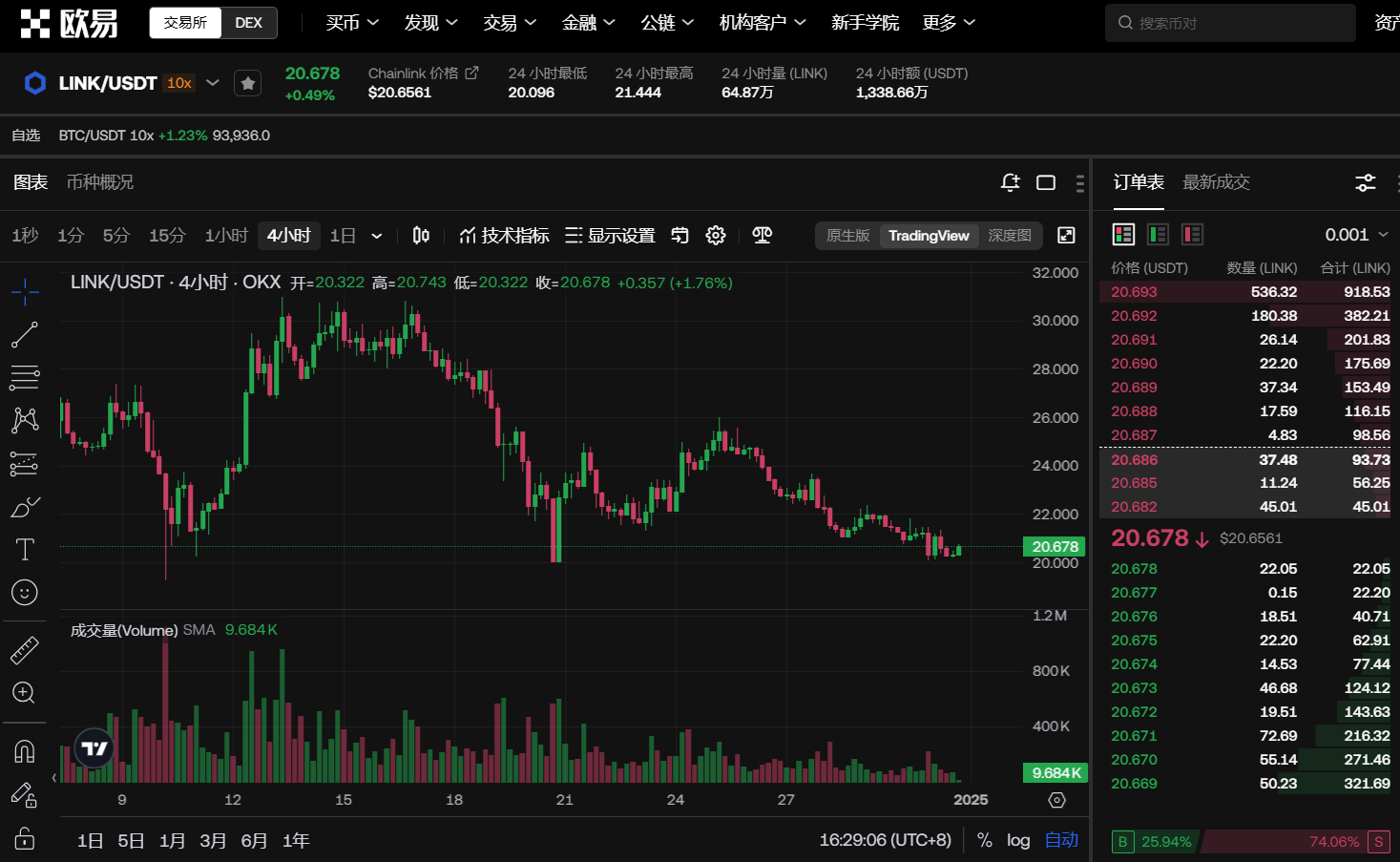Open chart settings gear icon
The width and height of the screenshot is (1400, 862).
[x=716, y=236]
